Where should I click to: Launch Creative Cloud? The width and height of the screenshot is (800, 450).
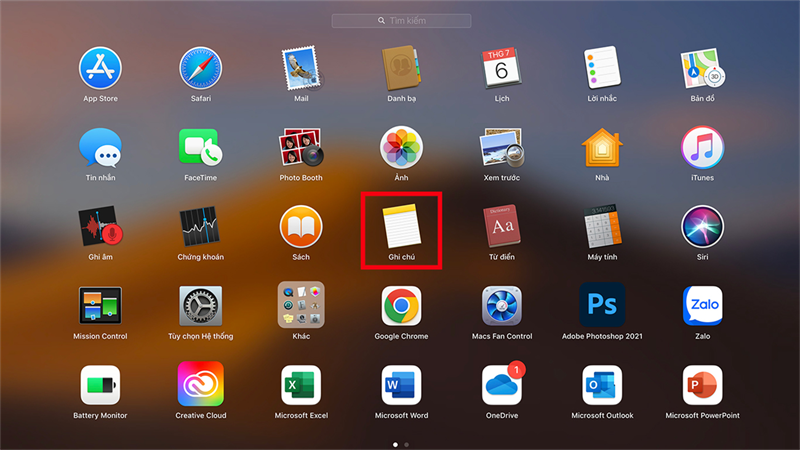point(201,384)
